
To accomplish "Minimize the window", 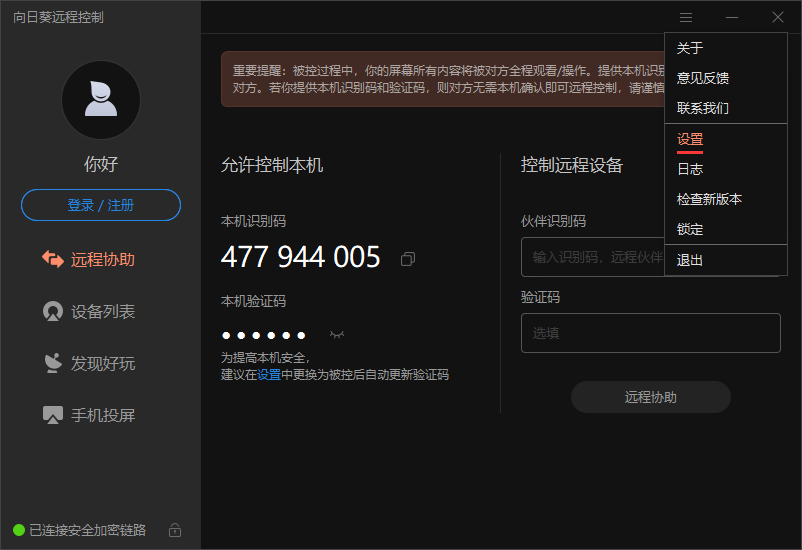I will coord(732,17).
